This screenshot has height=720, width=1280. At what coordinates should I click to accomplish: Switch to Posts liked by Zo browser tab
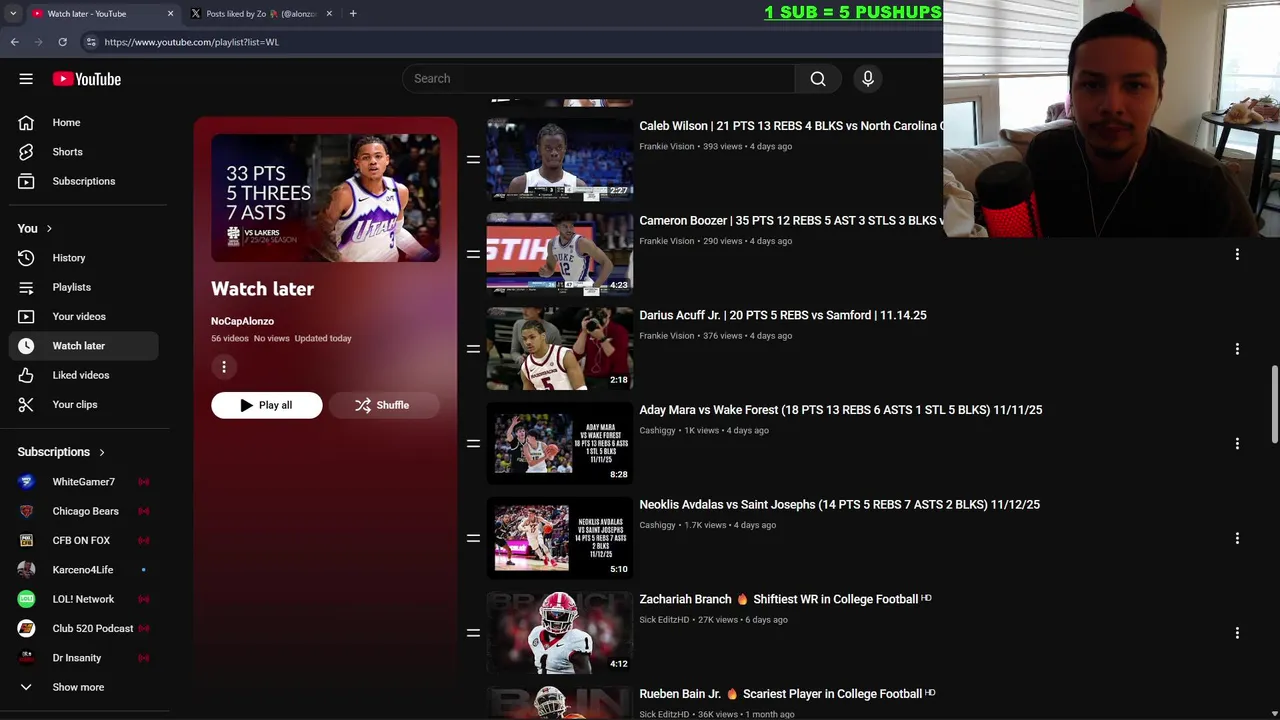pyautogui.click(x=261, y=14)
